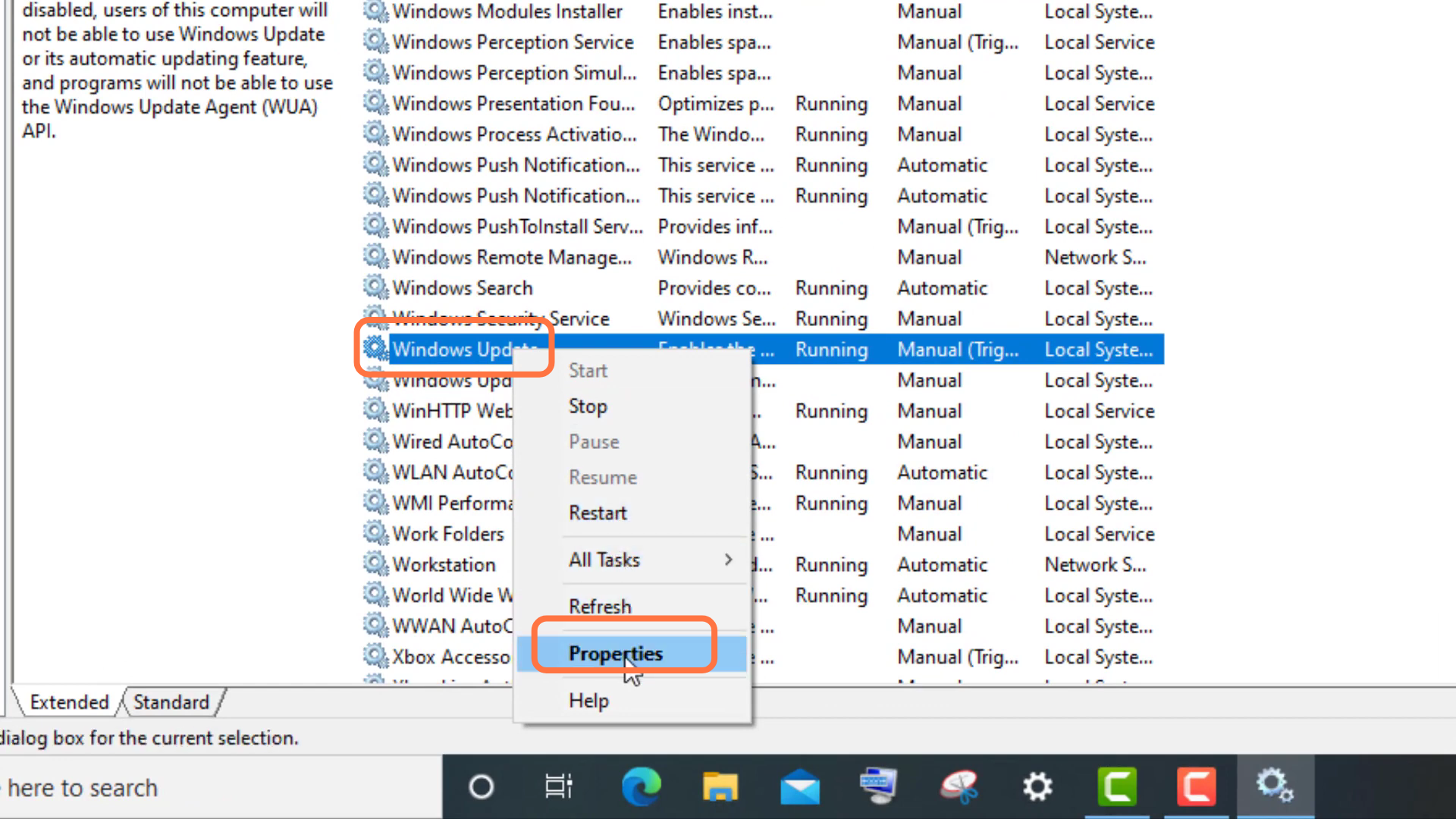Click the Work Folders gear icon
Viewport: 1456px width, 819px height.
click(x=375, y=532)
